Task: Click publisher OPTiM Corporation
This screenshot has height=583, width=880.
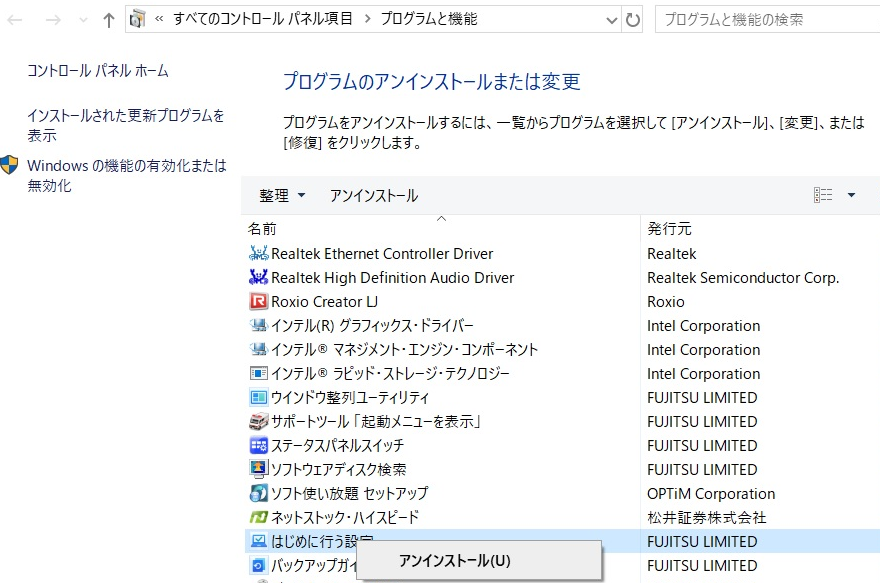Action: point(711,493)
